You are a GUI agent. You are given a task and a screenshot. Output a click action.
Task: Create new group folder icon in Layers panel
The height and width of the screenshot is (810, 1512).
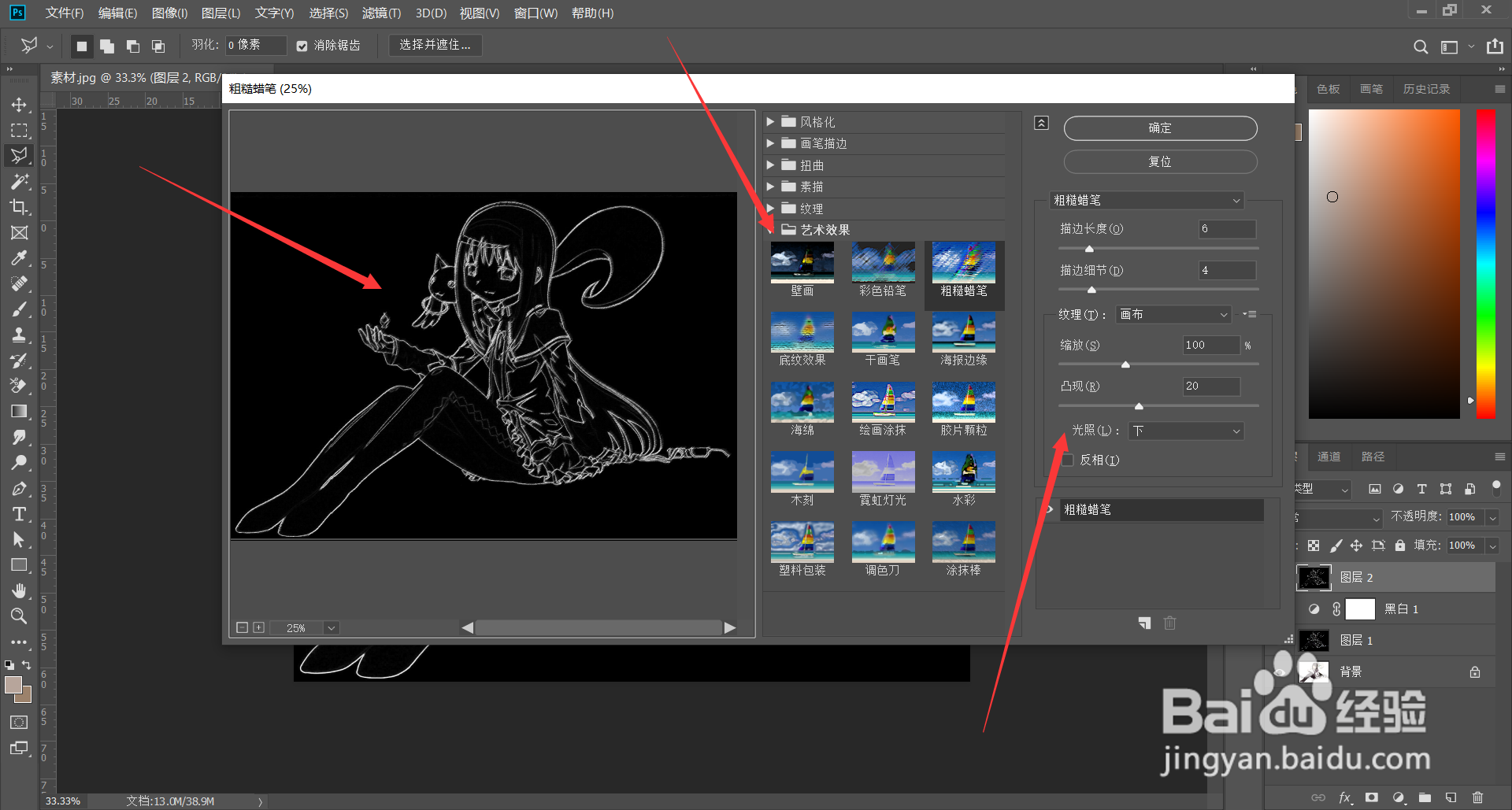pos(1425,797)
